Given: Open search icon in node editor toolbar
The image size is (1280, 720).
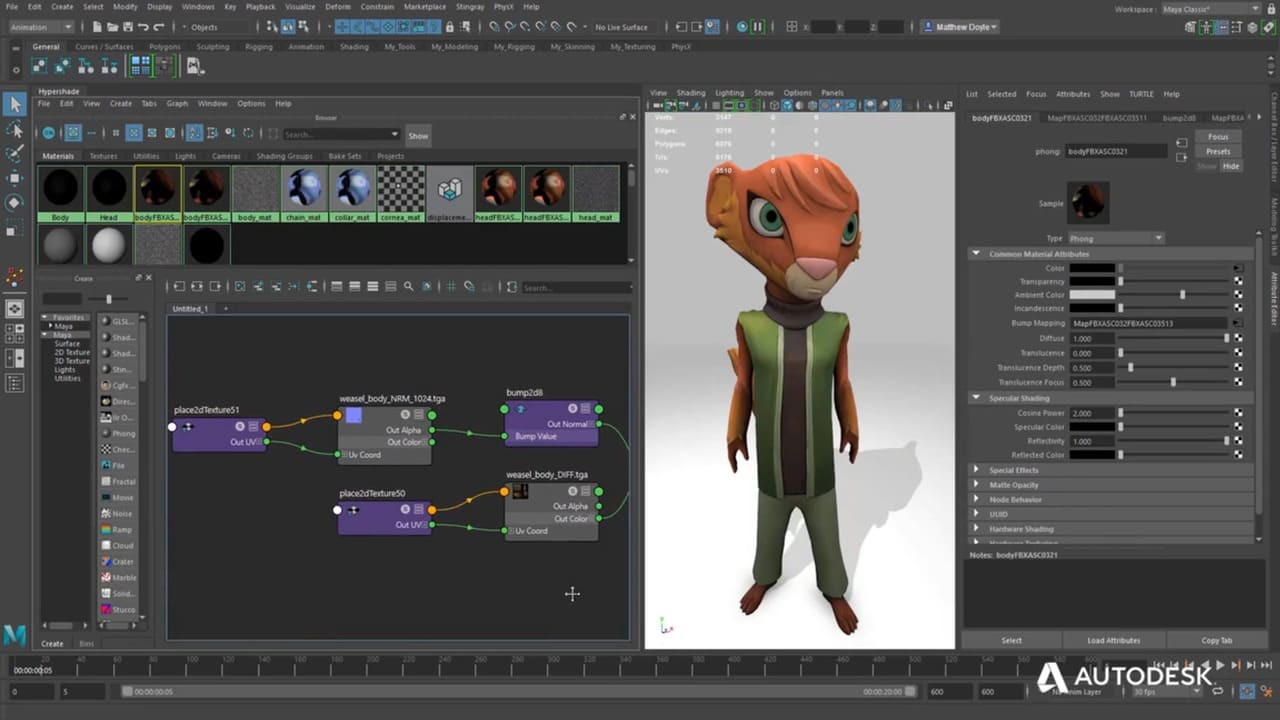Looking at the screenshot, I should coord(410,287).
